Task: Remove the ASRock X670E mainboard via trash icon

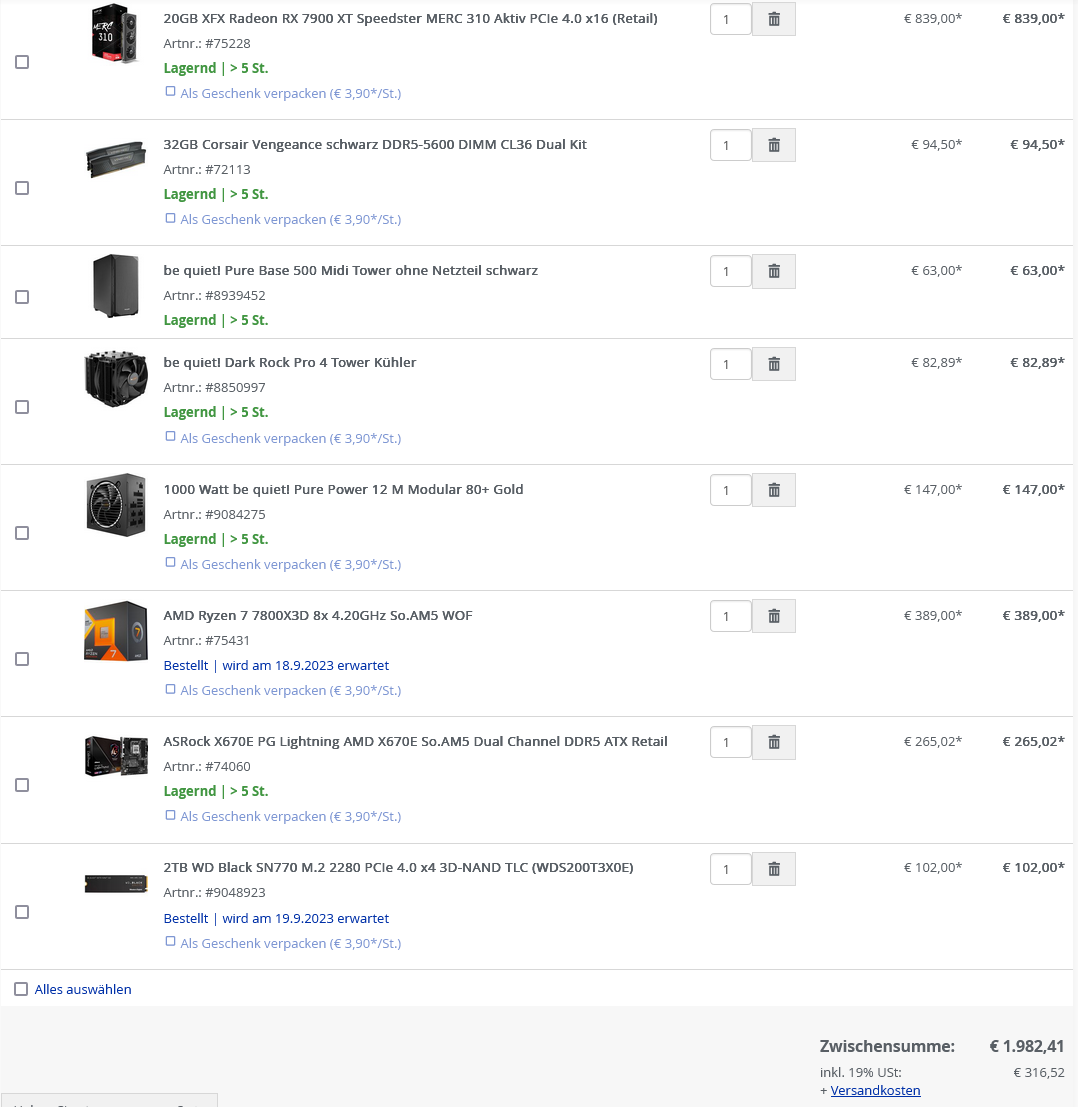Action: pyautogui.click(x=773, y=742)
